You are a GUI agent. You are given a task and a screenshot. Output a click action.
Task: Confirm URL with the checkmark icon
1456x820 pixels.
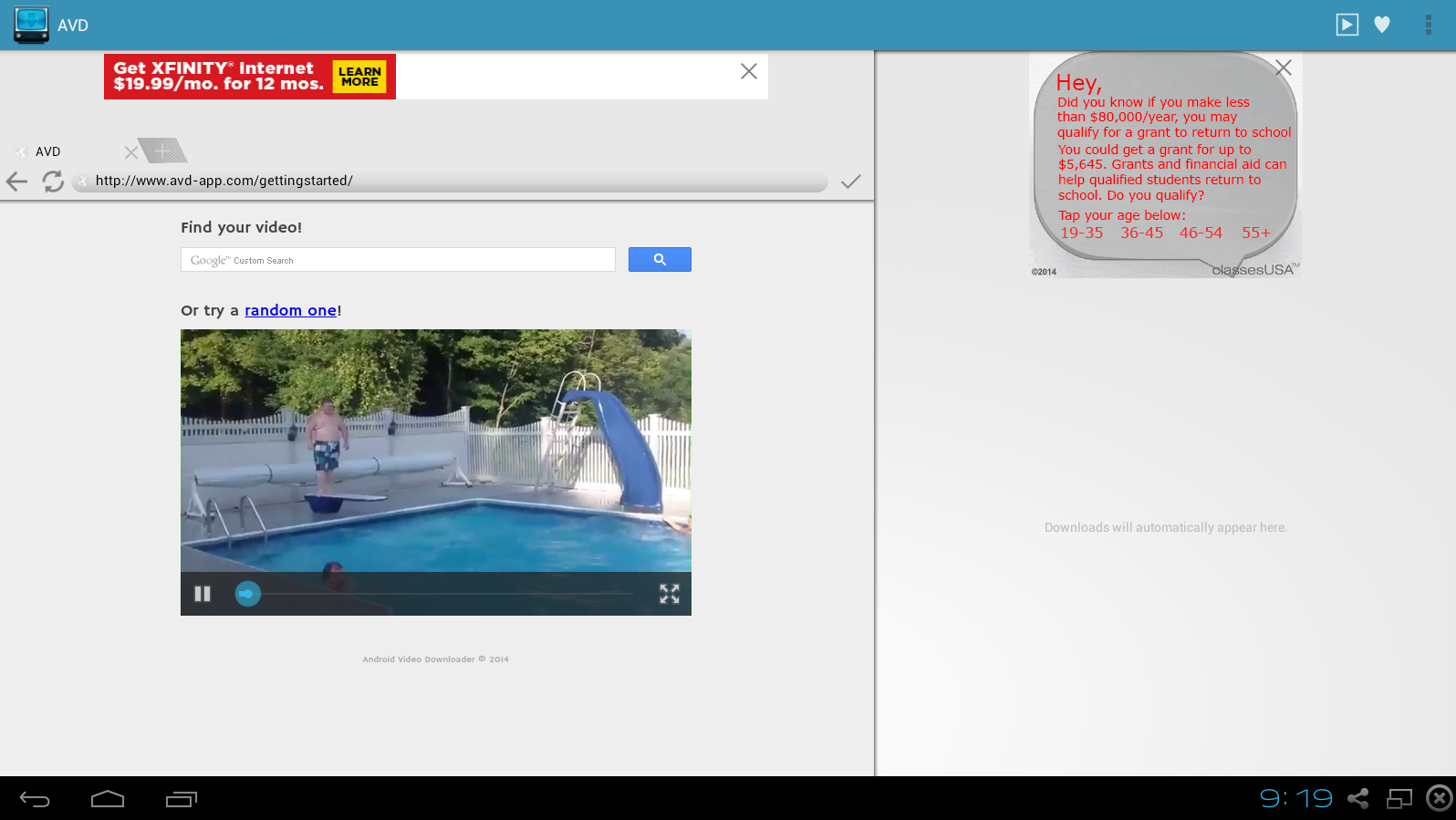(x=850, y=182)
